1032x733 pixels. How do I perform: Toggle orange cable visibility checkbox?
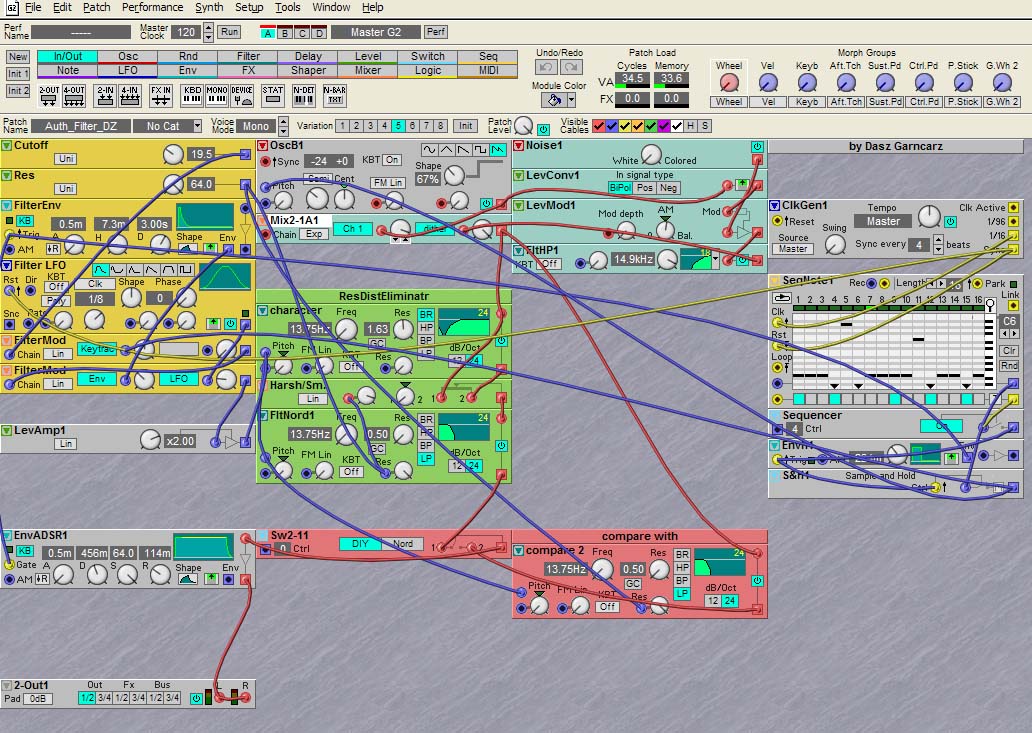[638, 126]
